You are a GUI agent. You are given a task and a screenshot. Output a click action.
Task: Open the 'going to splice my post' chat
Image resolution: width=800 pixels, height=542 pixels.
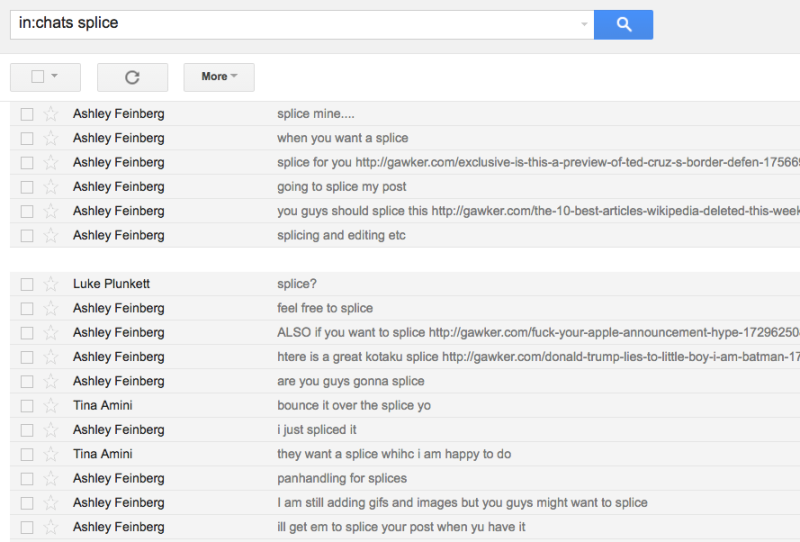click(341, 187)
